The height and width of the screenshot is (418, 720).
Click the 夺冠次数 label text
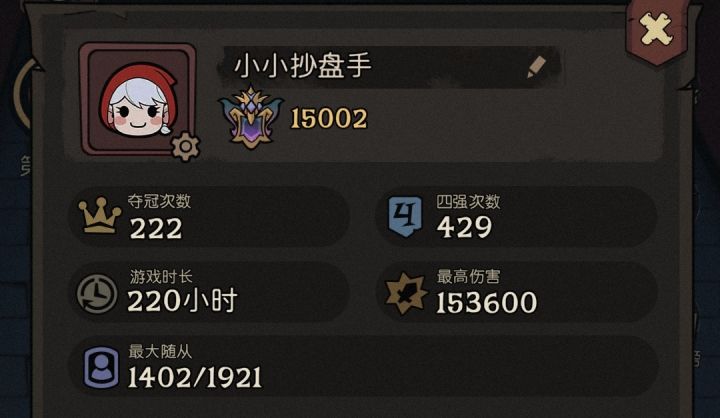pos(159,201)
